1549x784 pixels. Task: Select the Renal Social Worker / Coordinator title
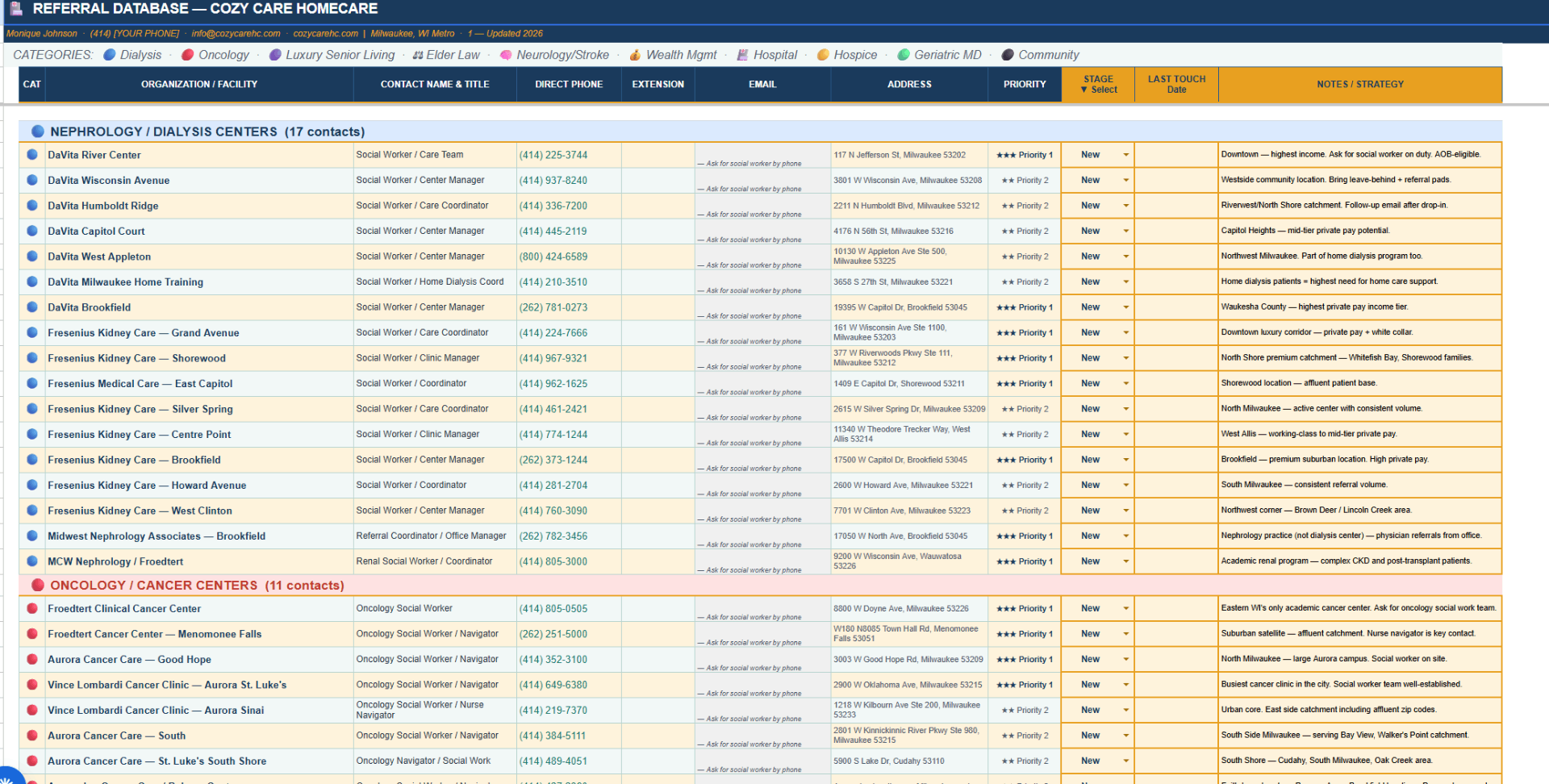coord(424,561)
